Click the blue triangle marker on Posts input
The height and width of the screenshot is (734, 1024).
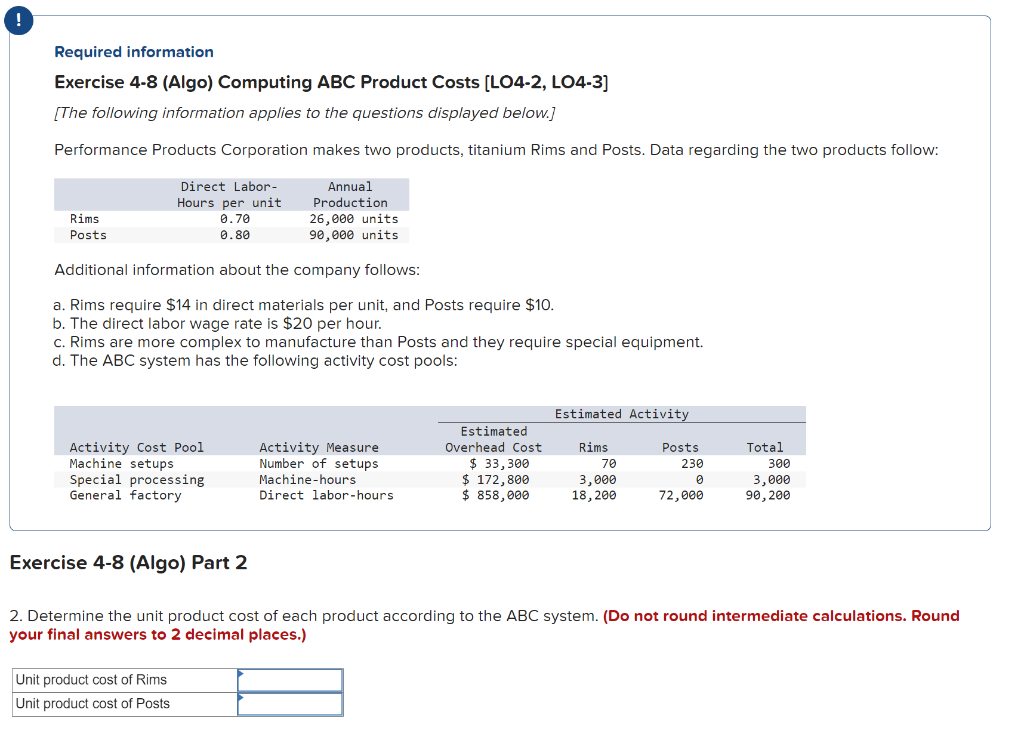[x=240, y=698]
